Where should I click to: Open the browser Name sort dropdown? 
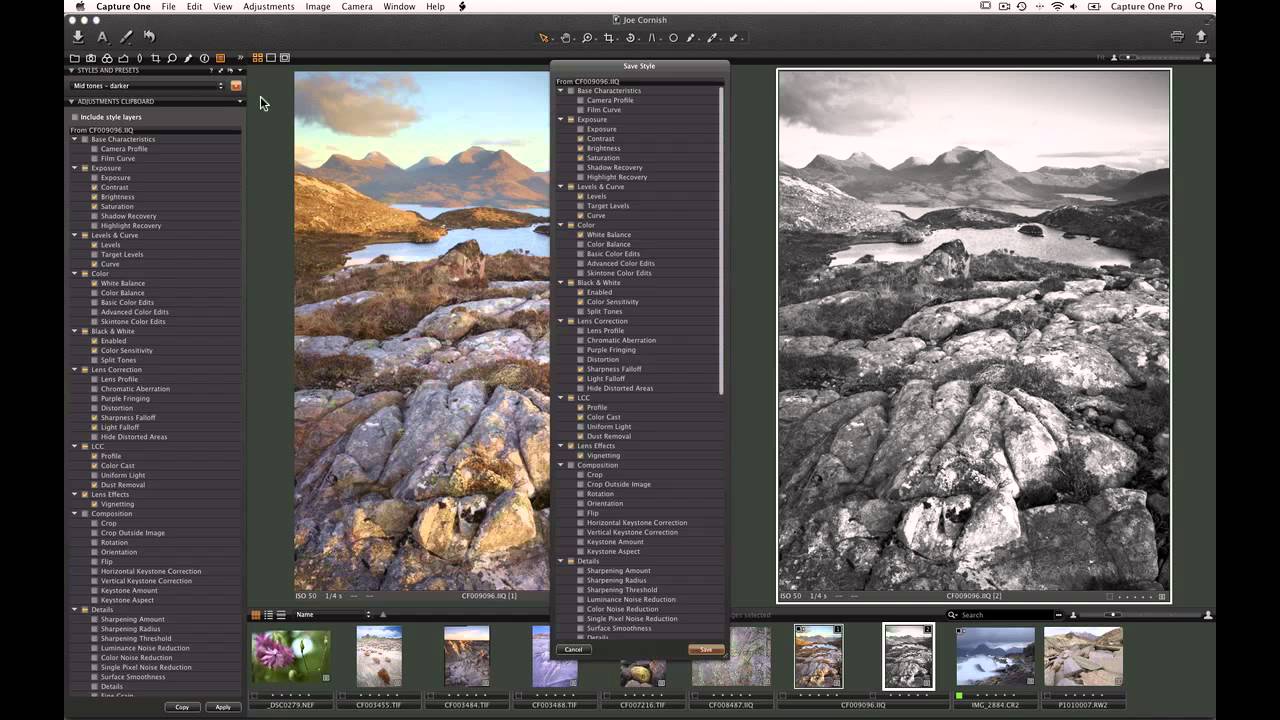tap(333, 614)
